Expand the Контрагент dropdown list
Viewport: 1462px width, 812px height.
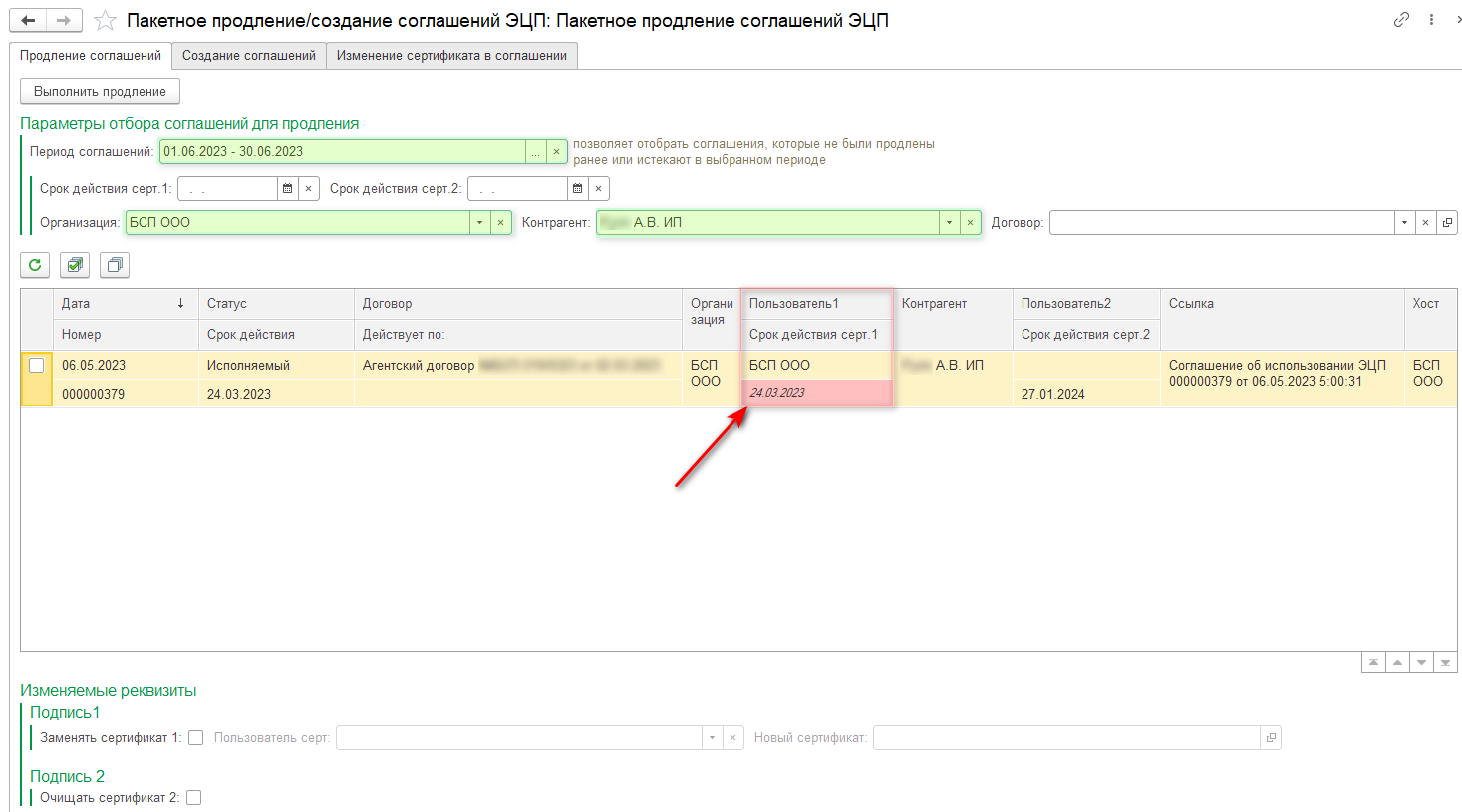coord(949,222)
